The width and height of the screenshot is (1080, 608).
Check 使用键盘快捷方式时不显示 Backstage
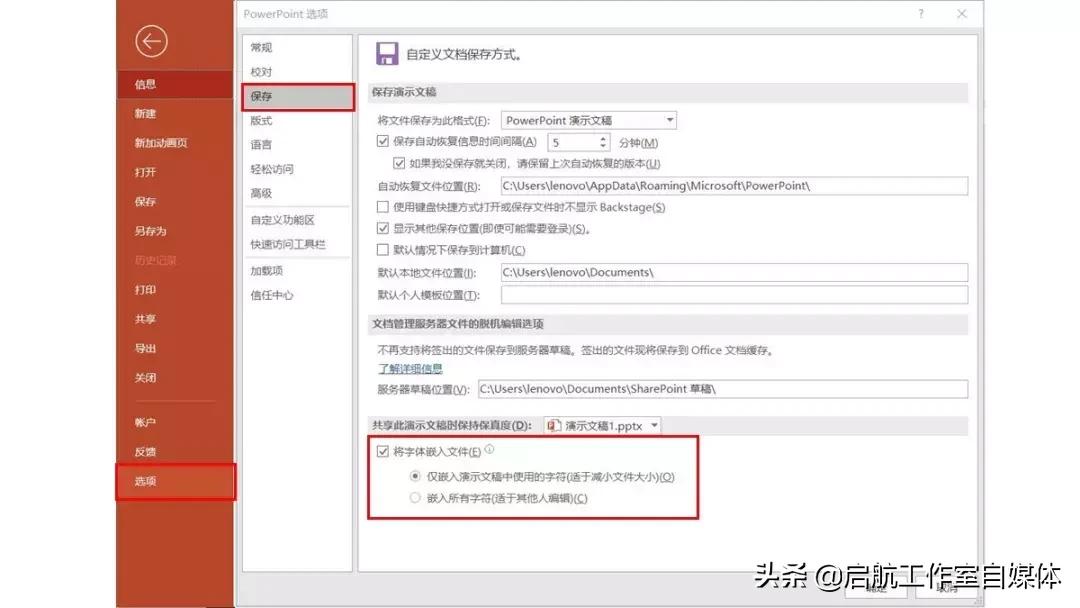click(x=383, y=207)
